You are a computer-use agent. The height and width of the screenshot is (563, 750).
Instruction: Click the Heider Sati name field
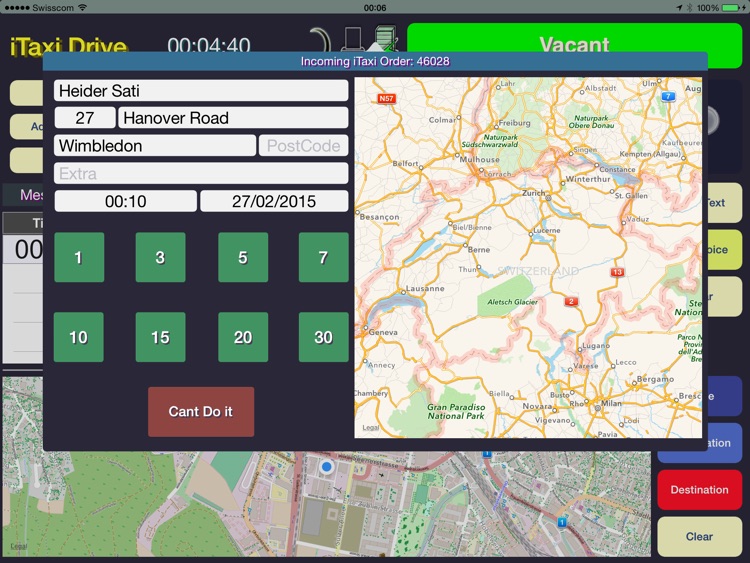(x=201, y=91)
